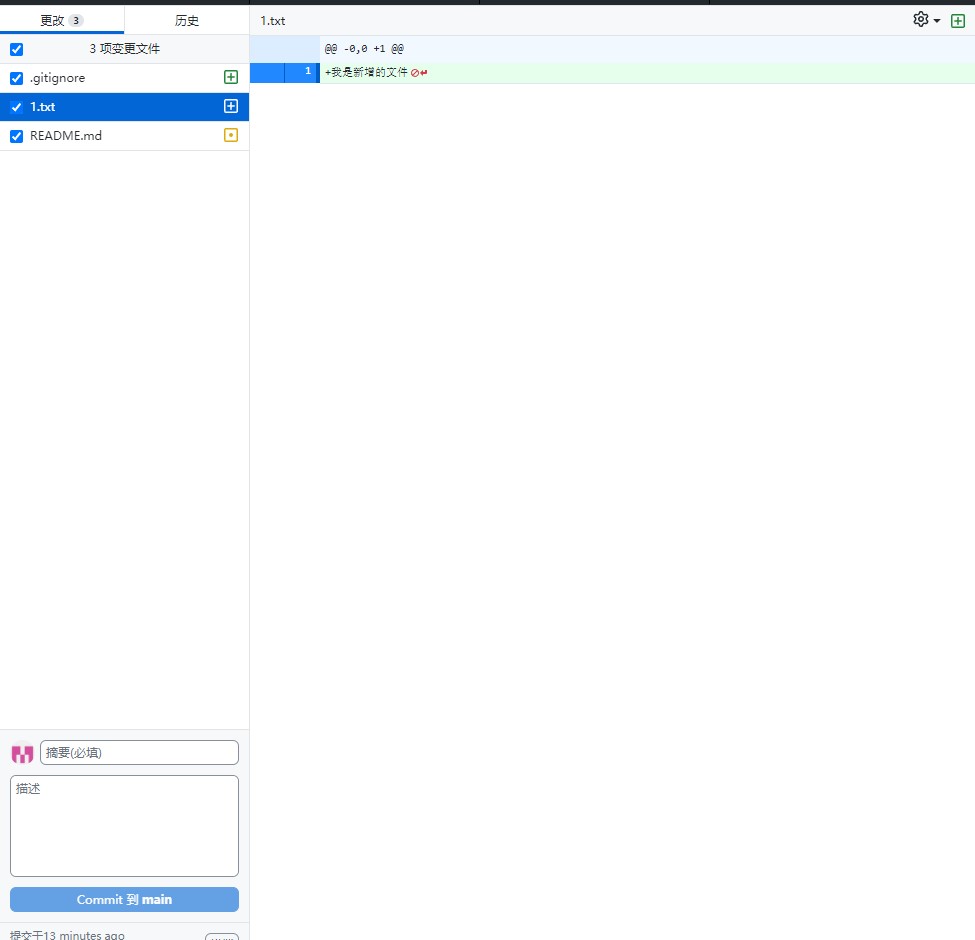Switch to the 历史 tab

coord(187,21)
